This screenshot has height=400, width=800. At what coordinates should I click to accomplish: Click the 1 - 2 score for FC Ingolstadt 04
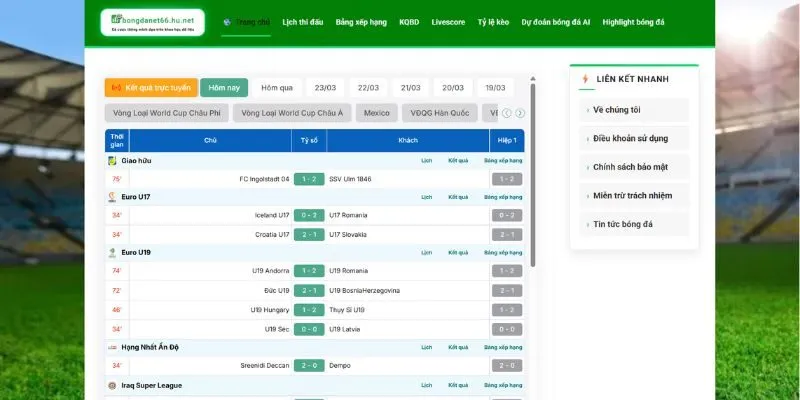click(309, 179)
